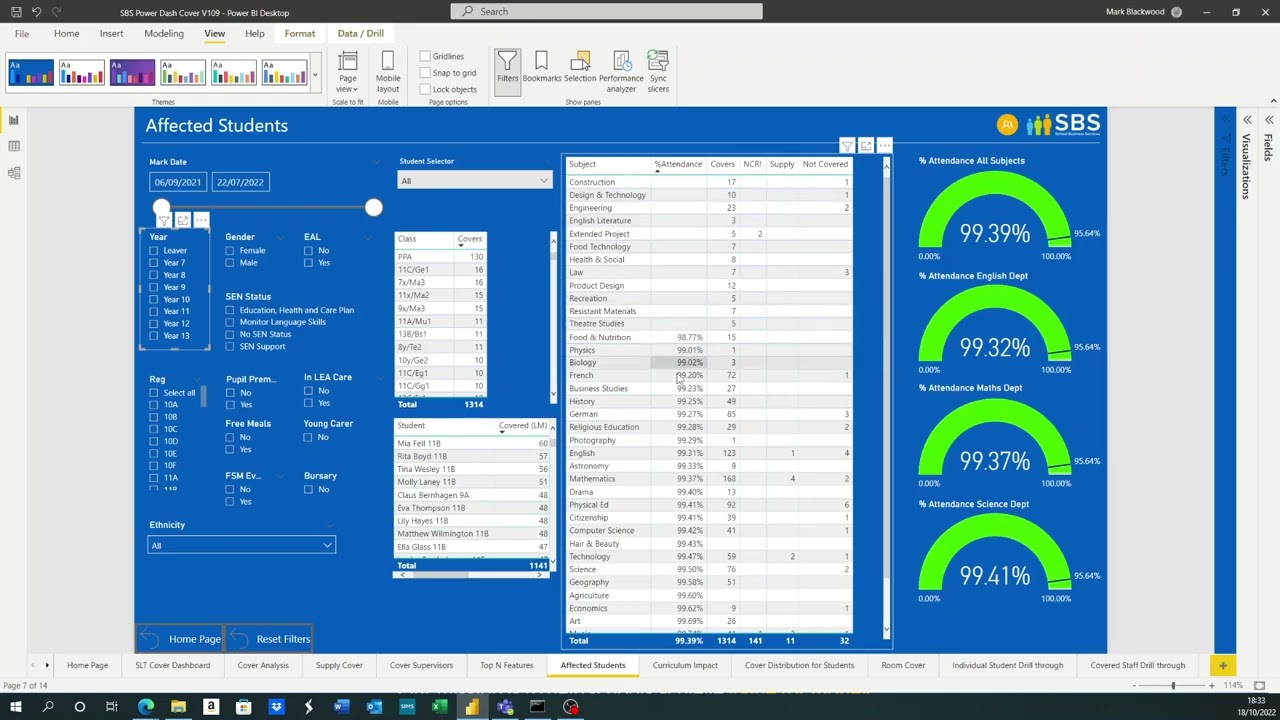1280x720 pixels.
Task: Check the SEN Support checkbox
Action: (x=230, y=347)
